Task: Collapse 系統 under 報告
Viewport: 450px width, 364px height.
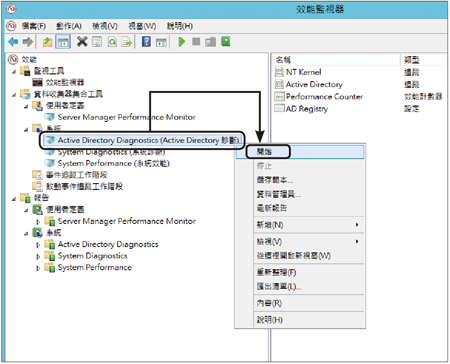Action: (x=26, y=234)
